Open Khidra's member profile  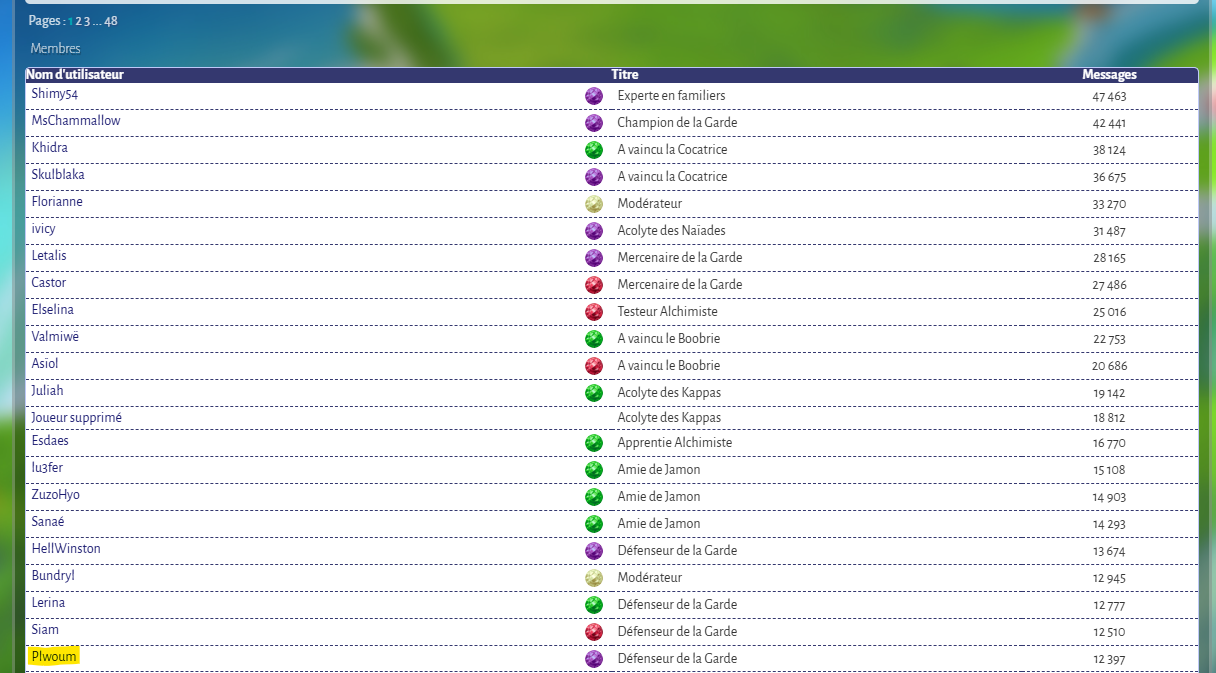click(50, 148)
